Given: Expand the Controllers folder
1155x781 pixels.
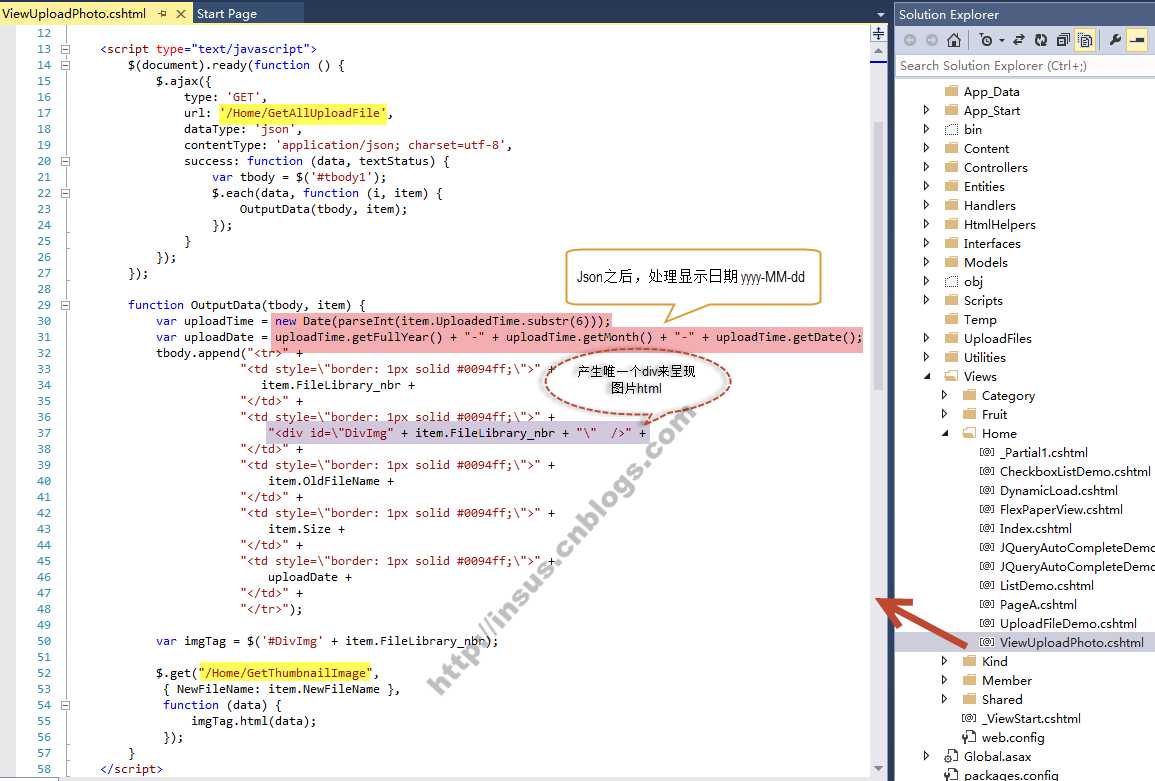Looking at the screenshot, I should (x=927, y=167).
